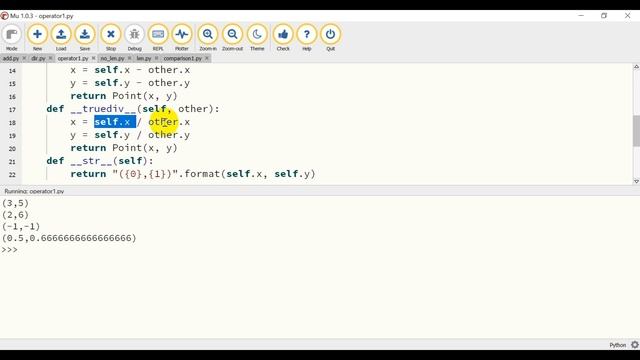
Task: Select the operator1.py tab
Action: pos(73,58)
